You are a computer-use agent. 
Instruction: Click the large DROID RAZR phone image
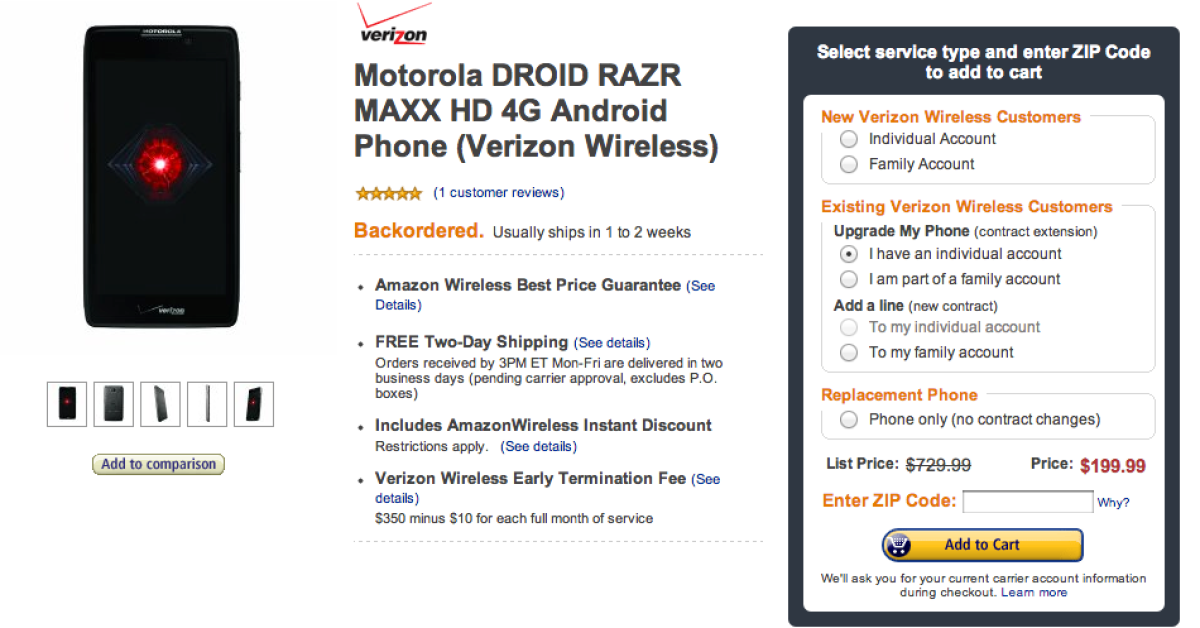click(161, 176)
